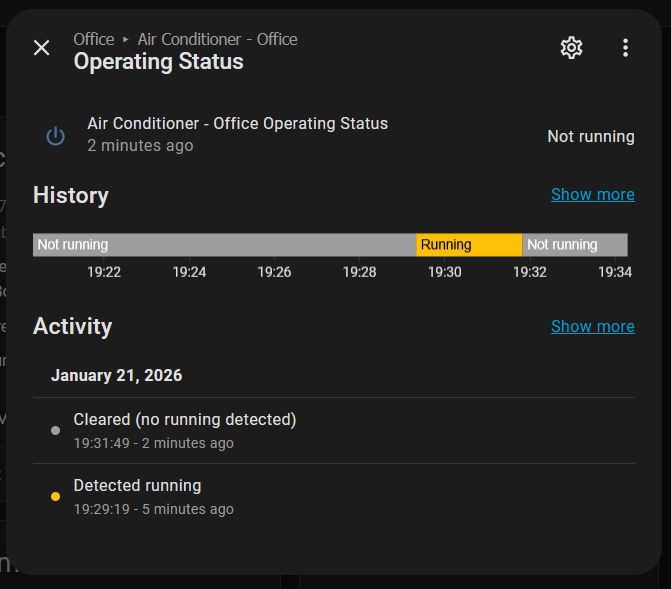Show more History
671x589 pixels.
coord(592,194)
